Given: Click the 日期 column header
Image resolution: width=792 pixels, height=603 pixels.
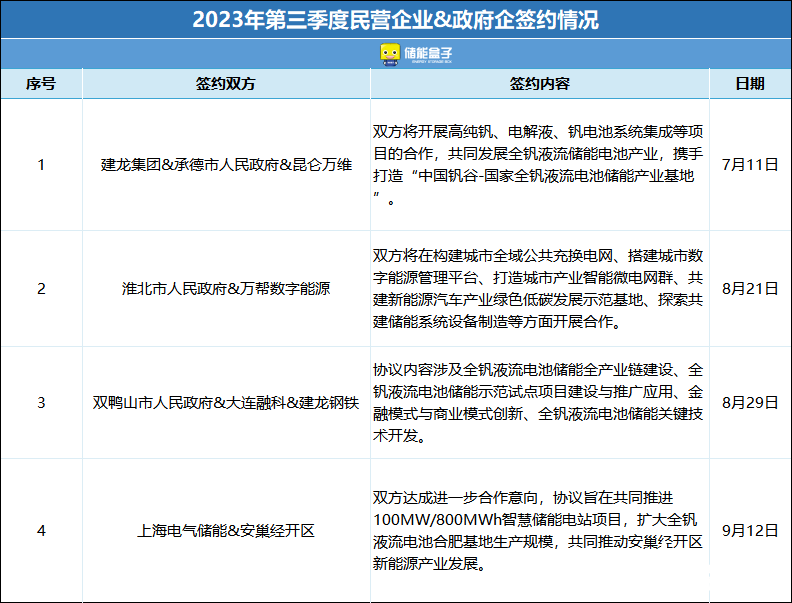Looking at the screenshot, I should [x=750, y=84].
